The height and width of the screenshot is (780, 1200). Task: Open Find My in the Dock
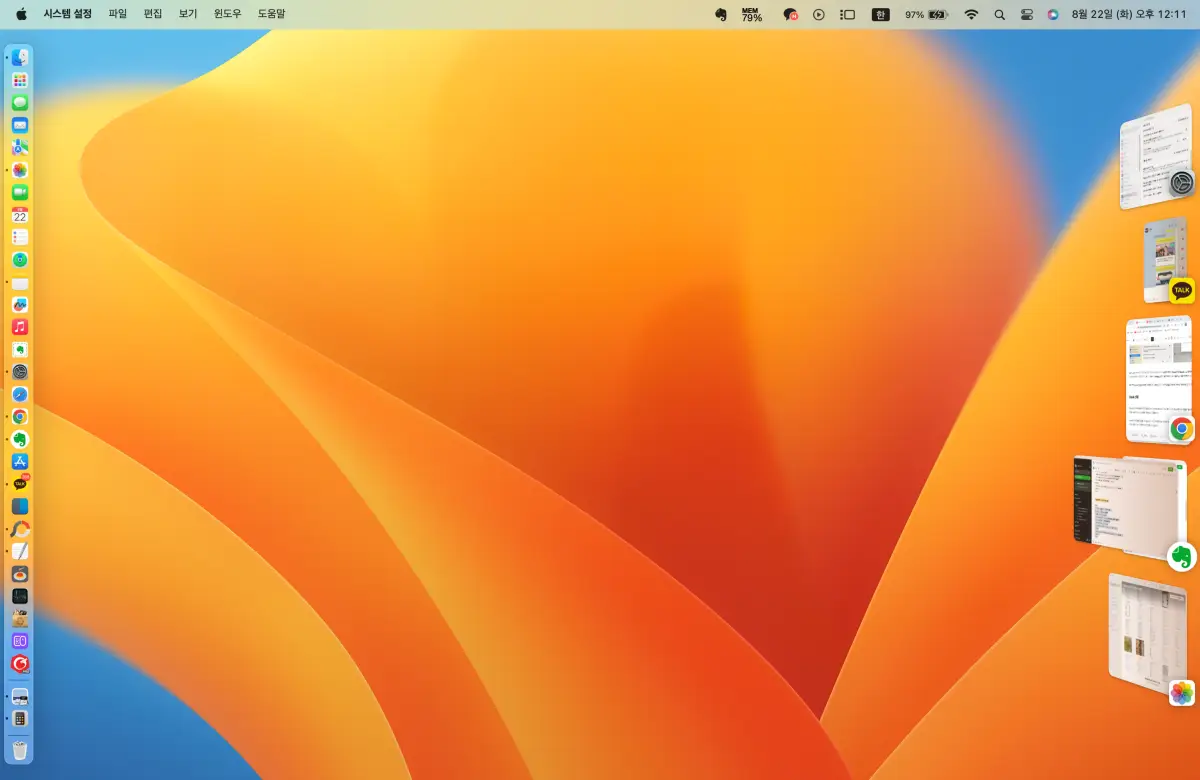(x=20, y=260)
